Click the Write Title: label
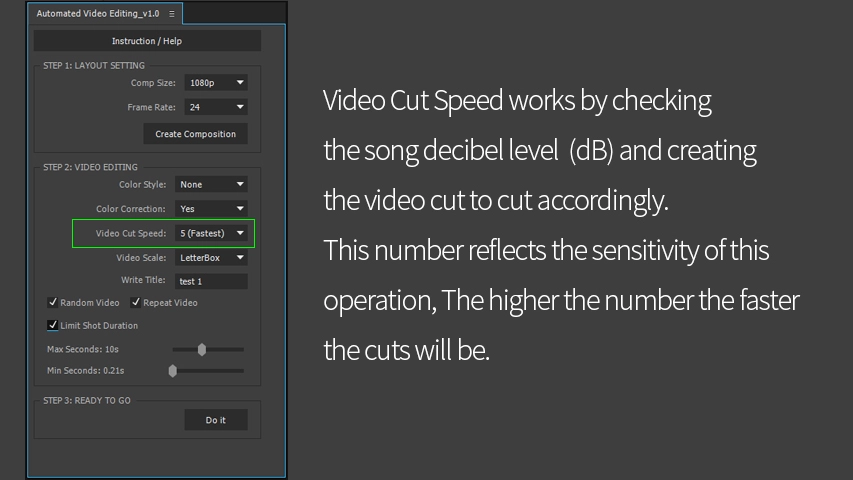The image size is (853, 480). 143,280
